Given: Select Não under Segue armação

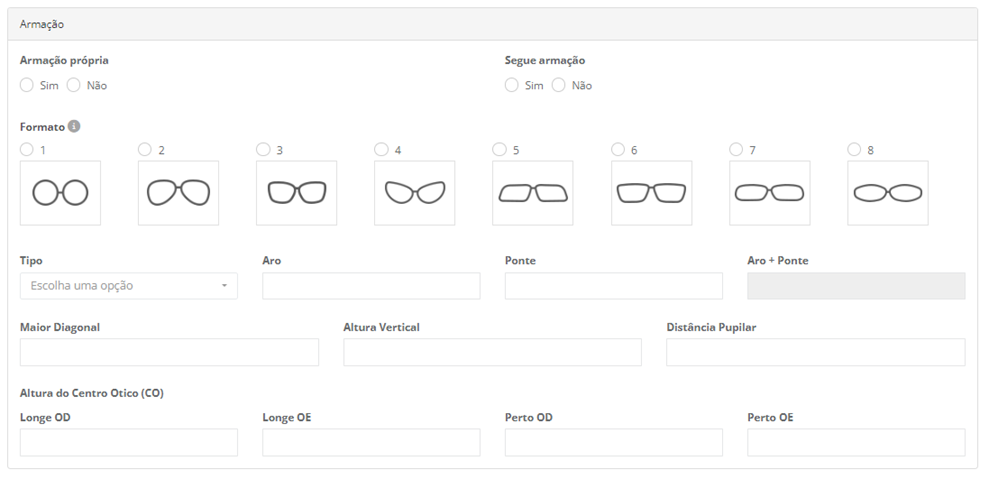Looking at the screenshot, I should 558,85.
